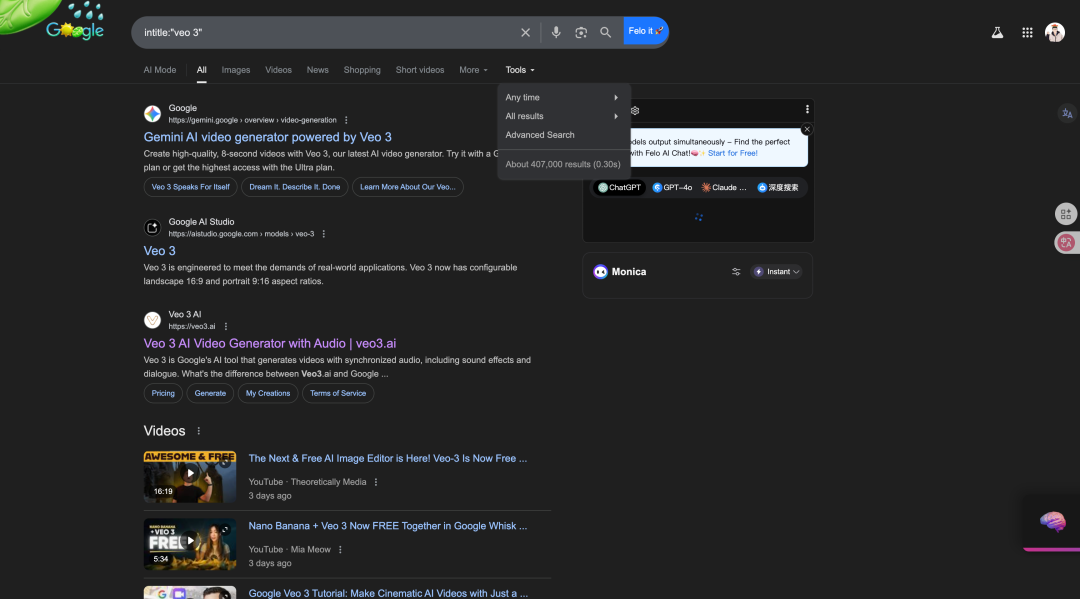Screen dimensions: 1080x599
Task: Open options for the Gemini result
Action: 346,120
